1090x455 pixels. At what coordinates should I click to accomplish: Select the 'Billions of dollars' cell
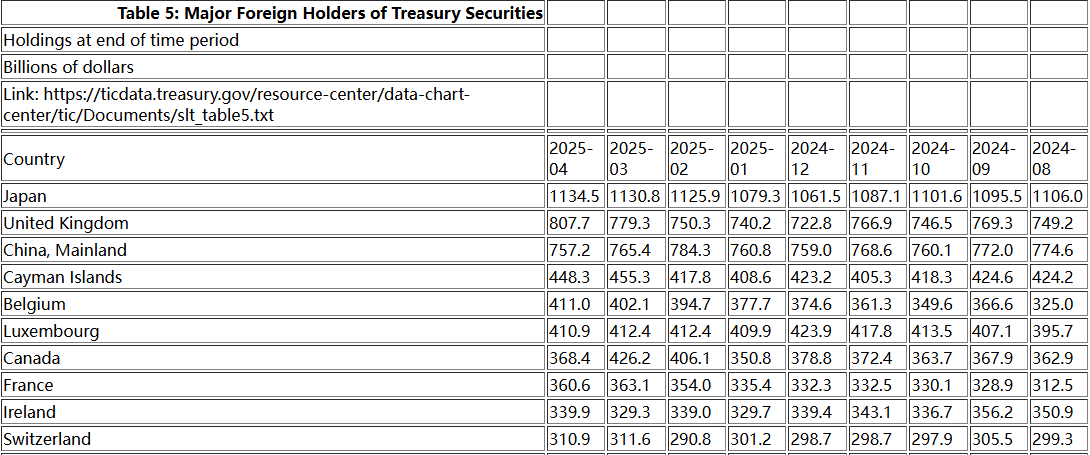coord(69,67)
